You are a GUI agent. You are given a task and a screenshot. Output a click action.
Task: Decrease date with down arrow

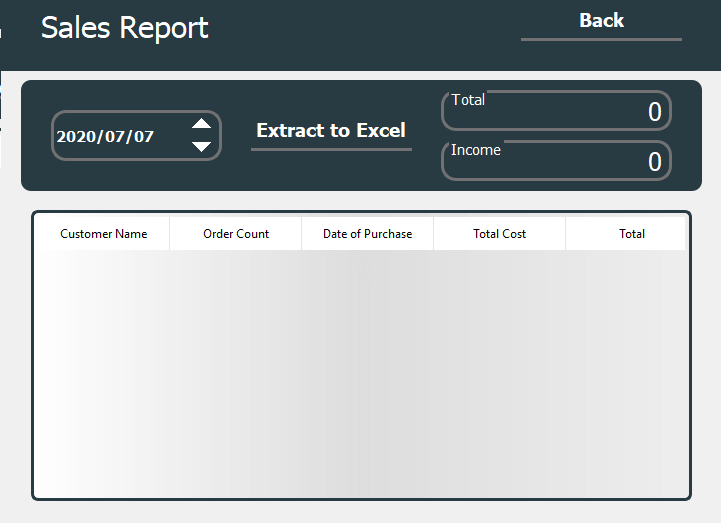click(x=201, y=147)
